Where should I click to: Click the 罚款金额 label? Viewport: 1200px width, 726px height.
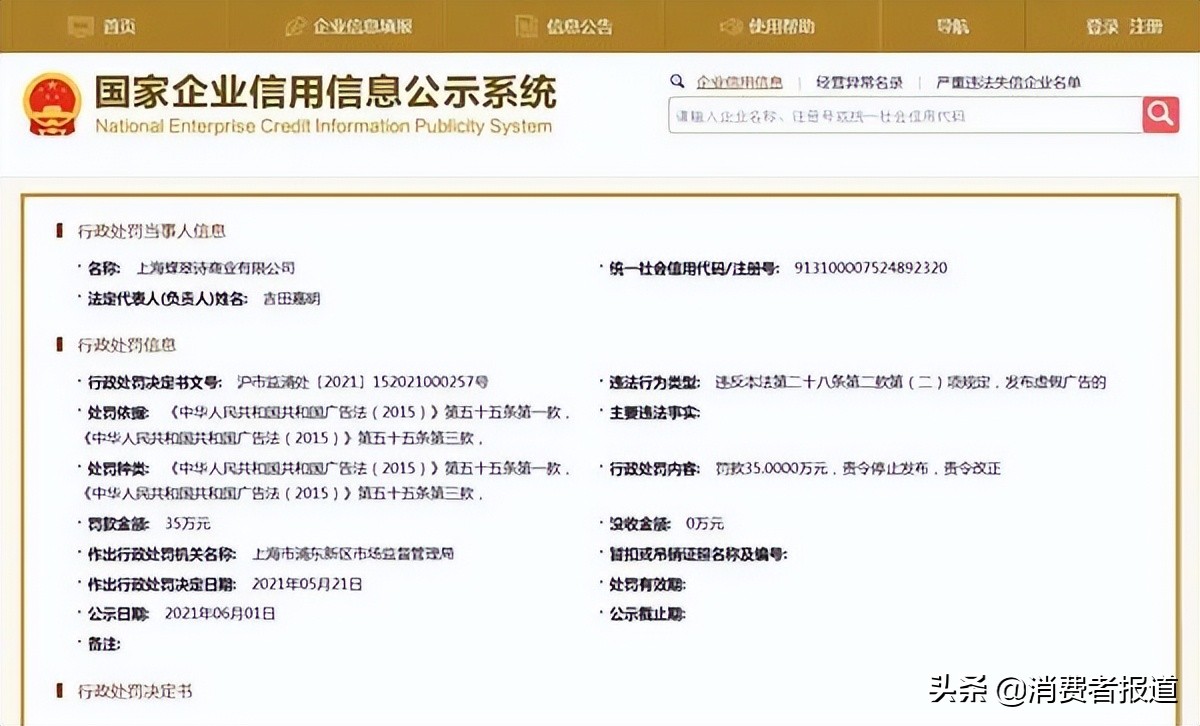pos(118,524)
